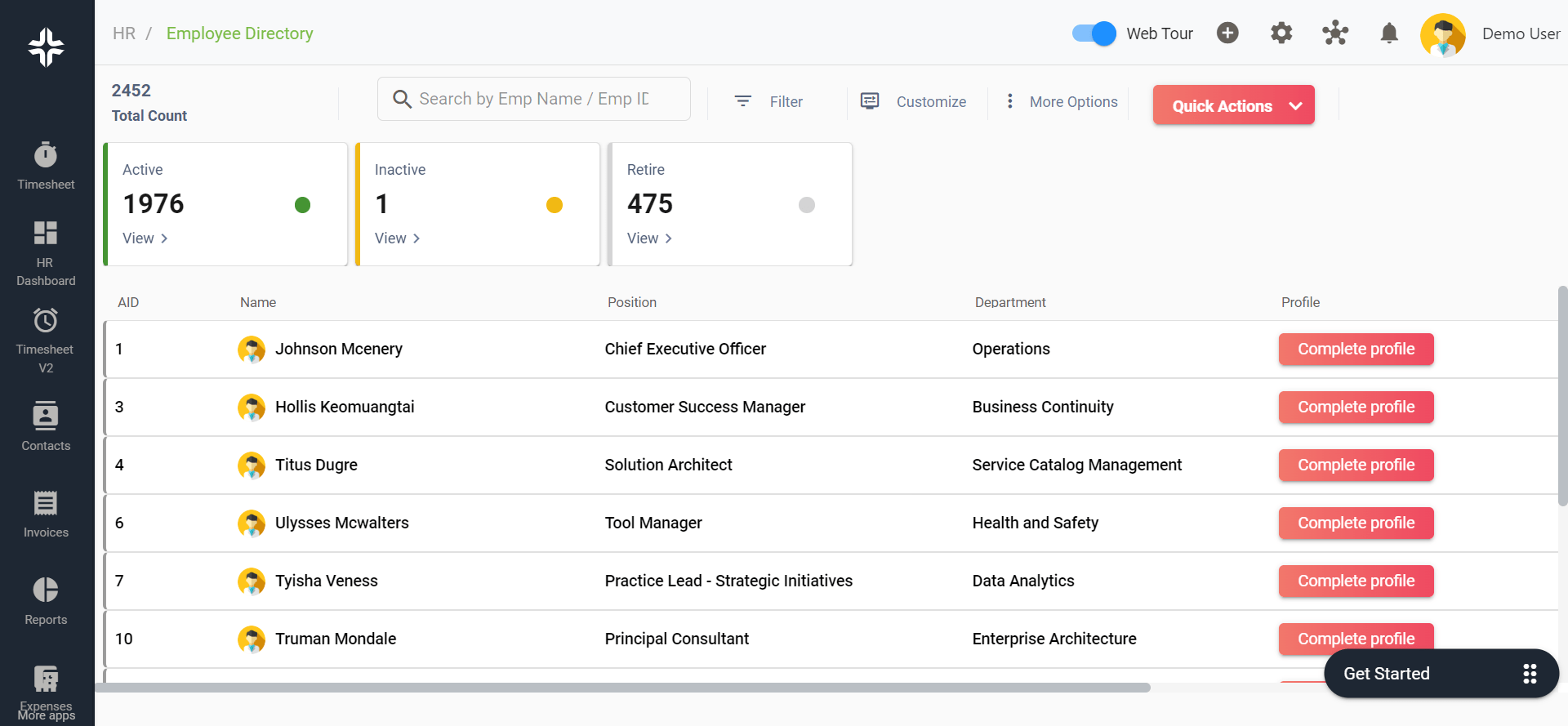
Task: Open the Contacts sidebar icon
Action: (x=46, y=425)
